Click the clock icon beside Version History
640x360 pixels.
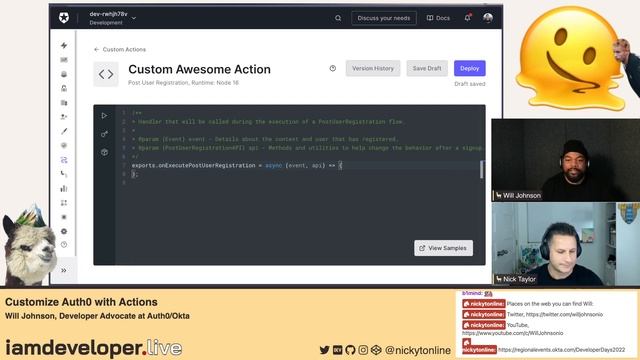pos(333,69)
